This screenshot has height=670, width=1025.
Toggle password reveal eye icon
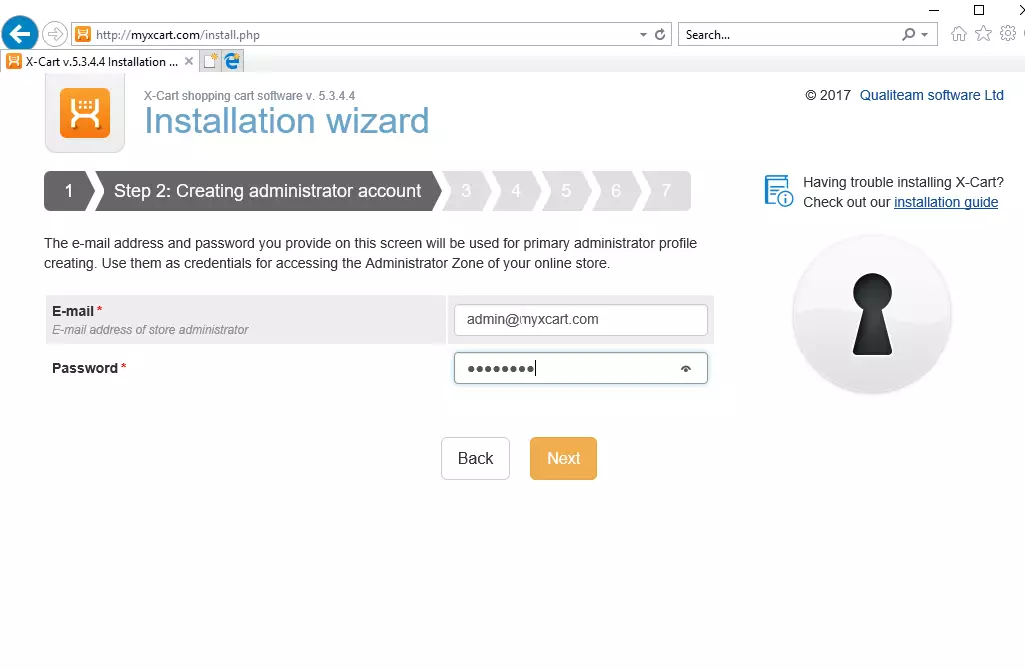[686, 369]
